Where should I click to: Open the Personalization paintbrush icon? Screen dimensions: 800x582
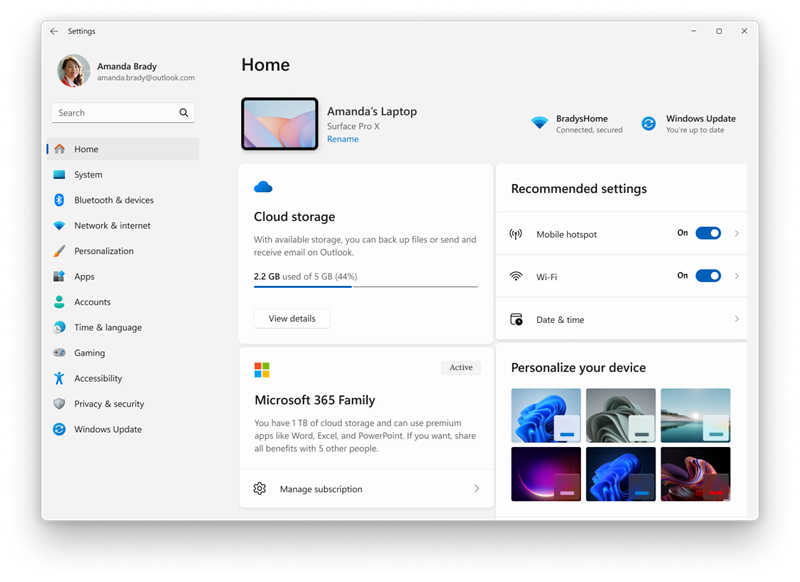pyautogui.click(x=59, y=251)
